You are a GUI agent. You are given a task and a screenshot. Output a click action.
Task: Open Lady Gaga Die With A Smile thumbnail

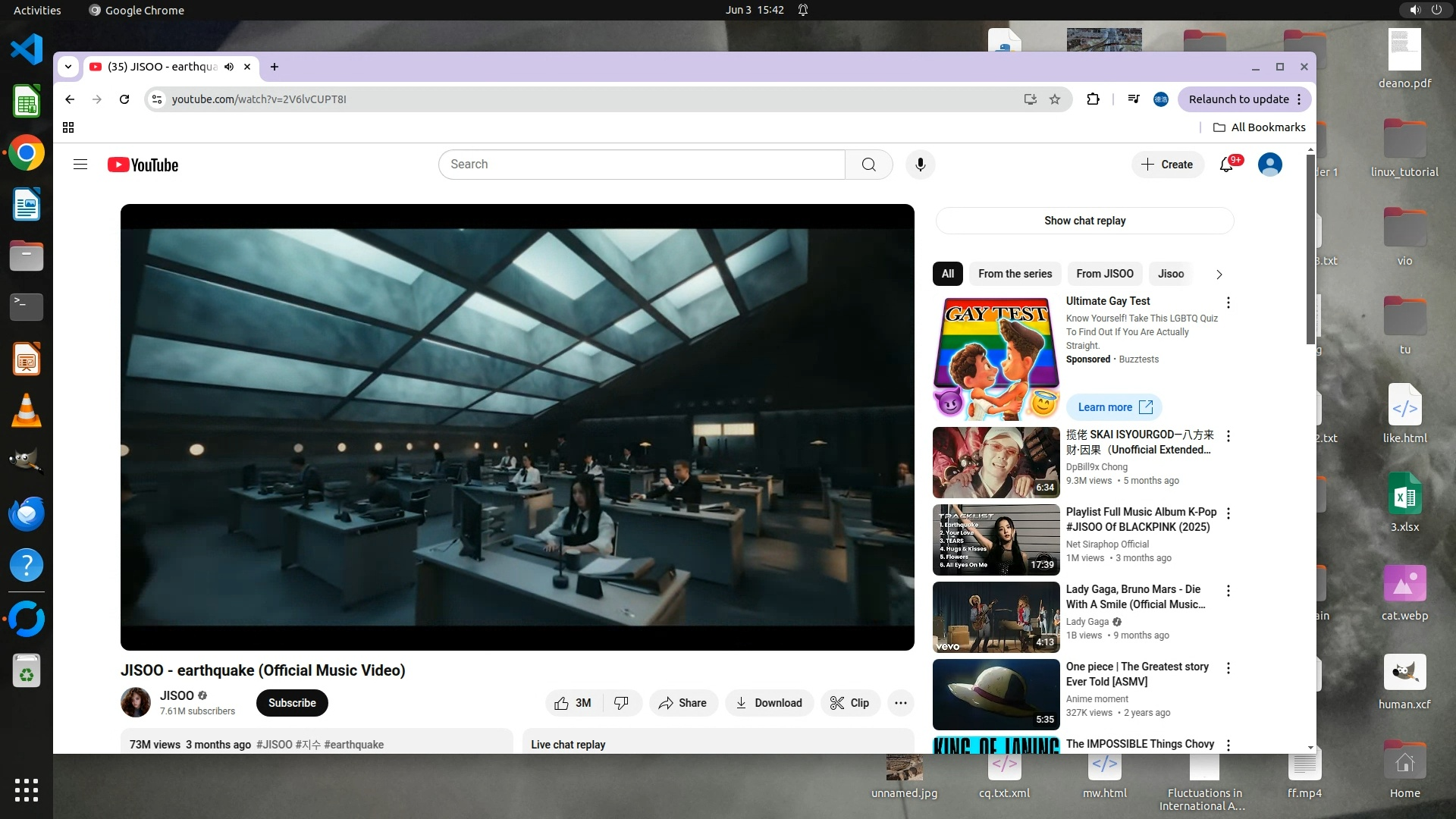996,617
